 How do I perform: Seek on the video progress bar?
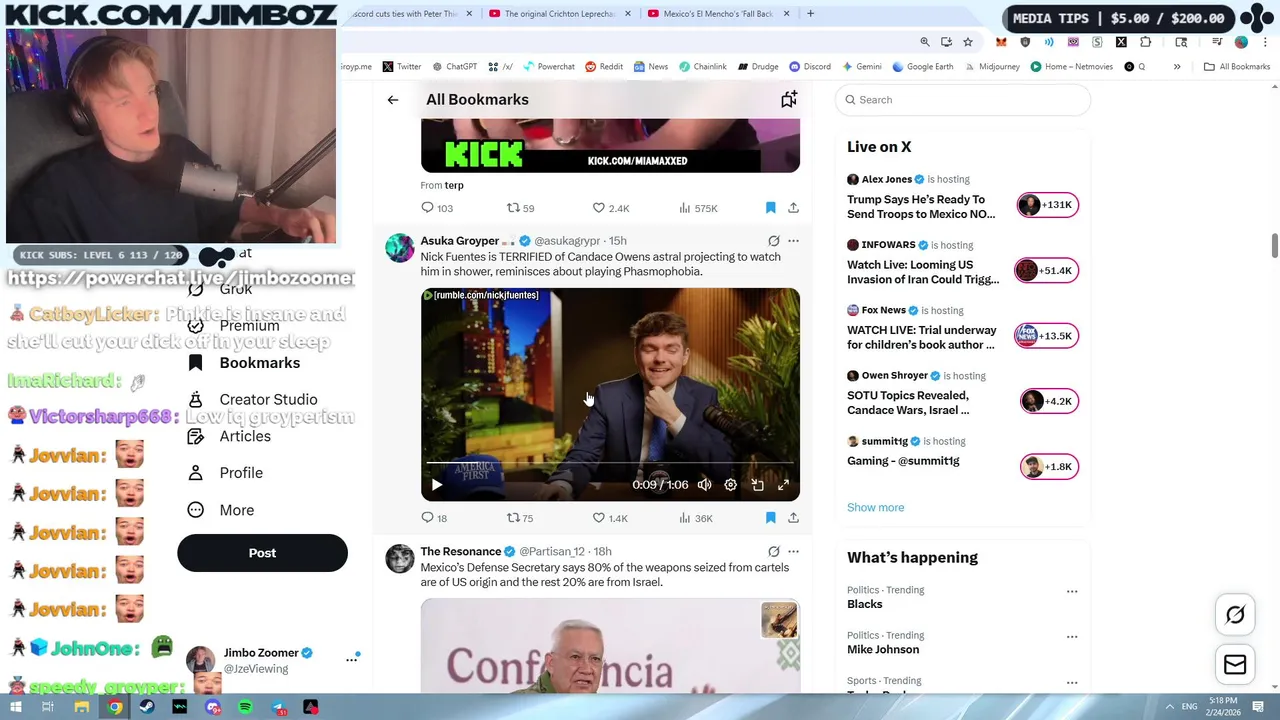point(610,464)
